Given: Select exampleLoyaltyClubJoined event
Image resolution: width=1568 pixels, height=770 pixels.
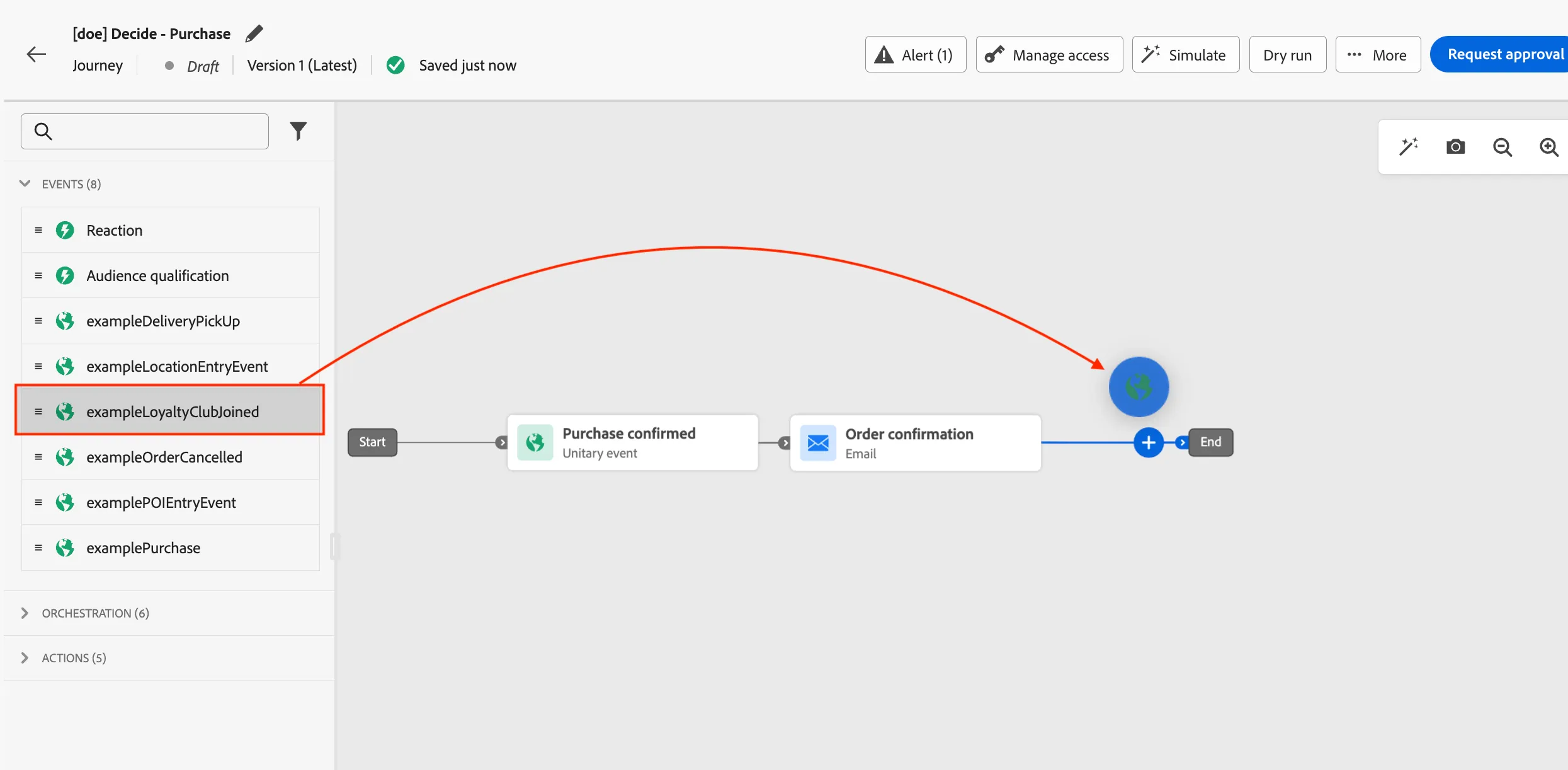Looking at the screenshot, I should tap(170, 411).
